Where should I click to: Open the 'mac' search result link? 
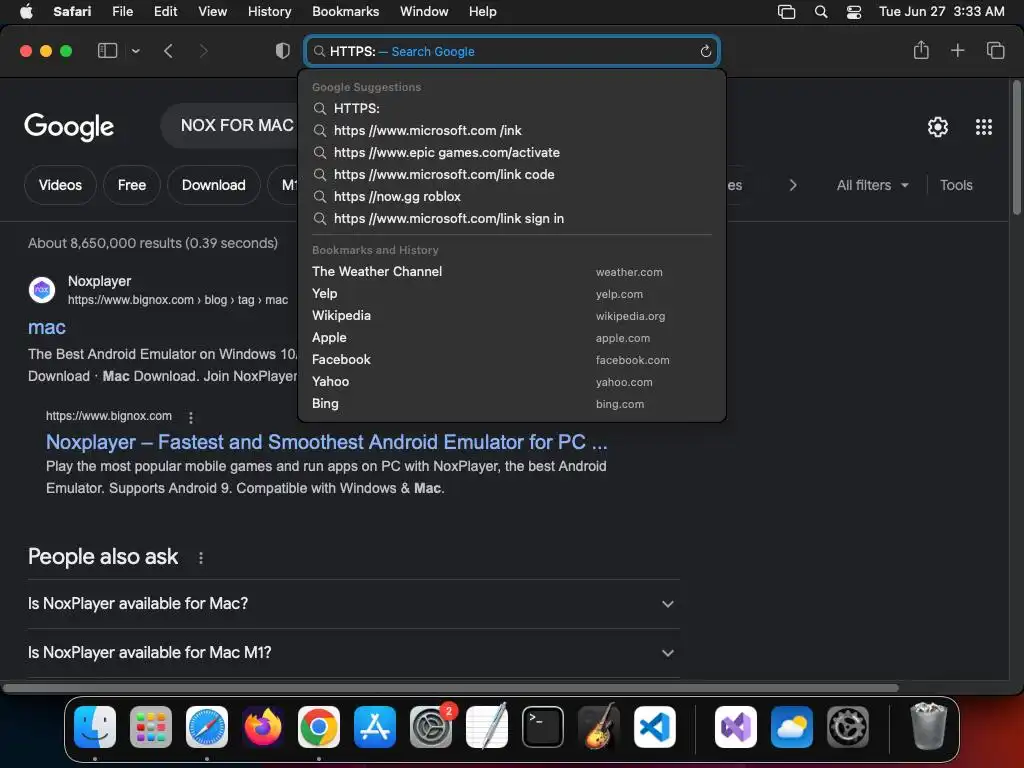(47, 327)
